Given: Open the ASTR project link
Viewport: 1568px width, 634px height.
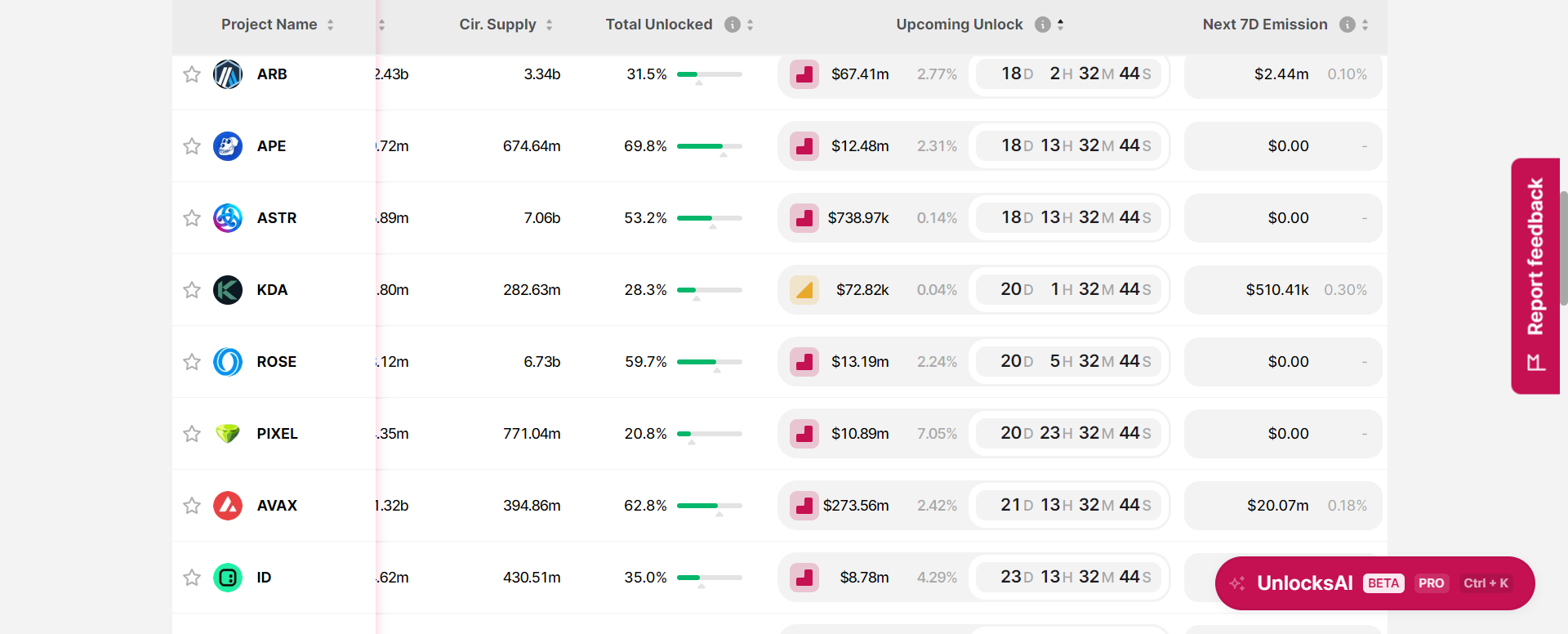Looking at the screenshot, I should coord(277,218).
